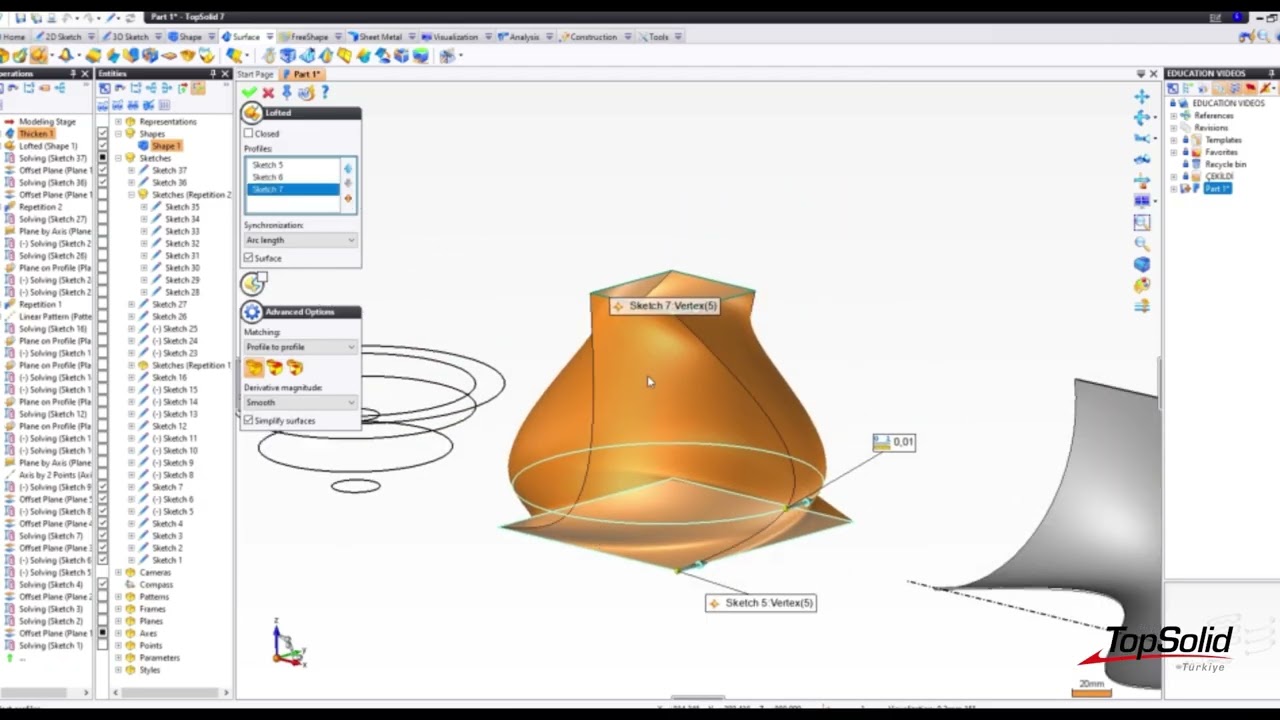
Task: Click the round icon below Surface checkbox
Action: (252, 284)
